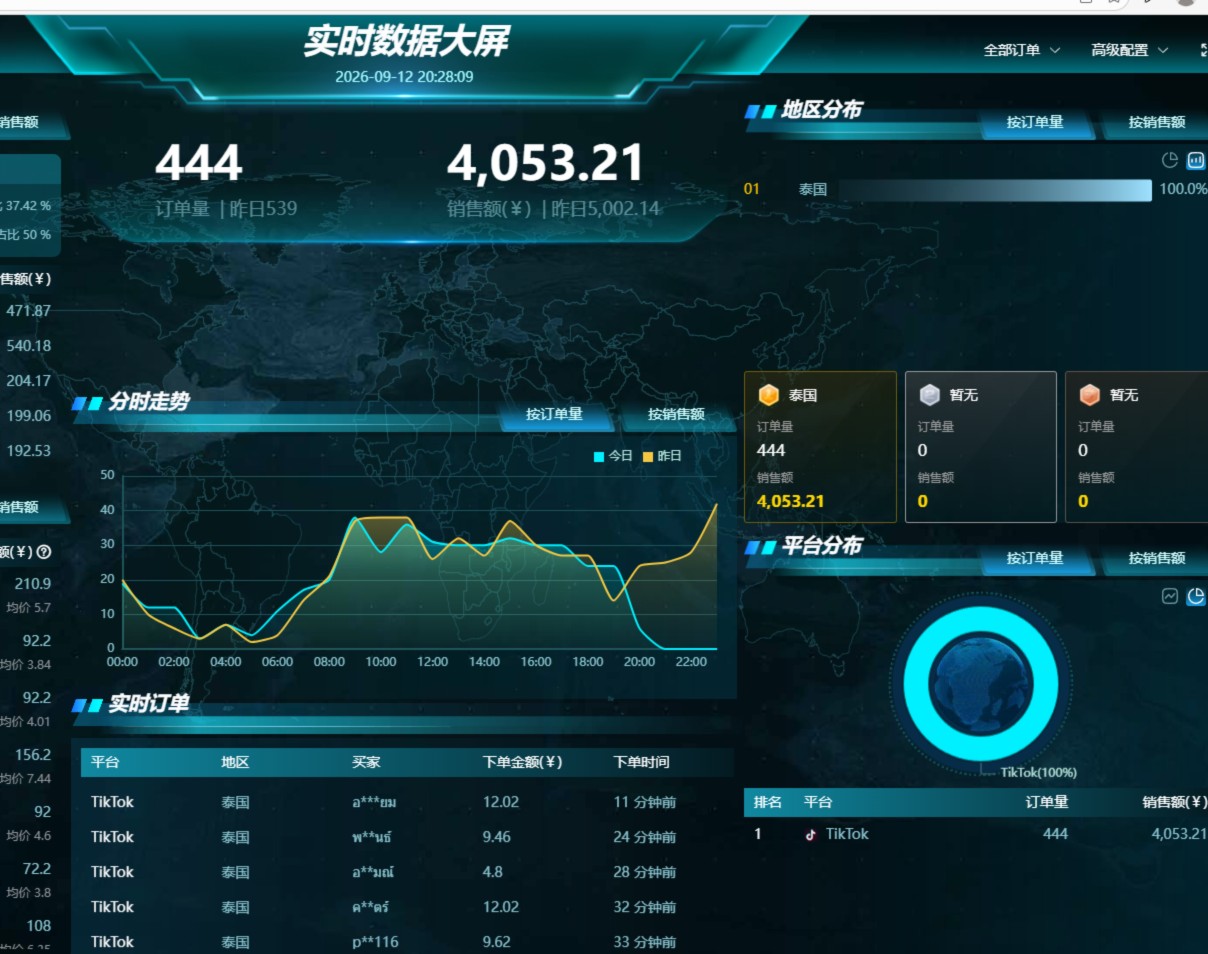Image resolution: width=1208 pixels, height=954 pixels.
Task: Click the 平台 column header in 实时订单
Action: pos(105,762)
